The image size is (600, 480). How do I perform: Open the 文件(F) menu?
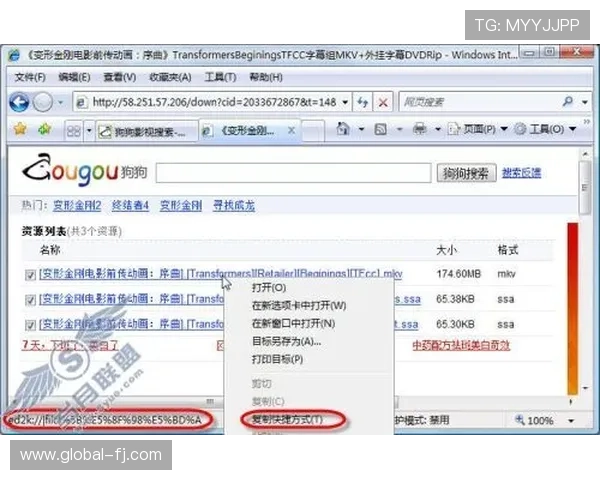click(30, 77)
